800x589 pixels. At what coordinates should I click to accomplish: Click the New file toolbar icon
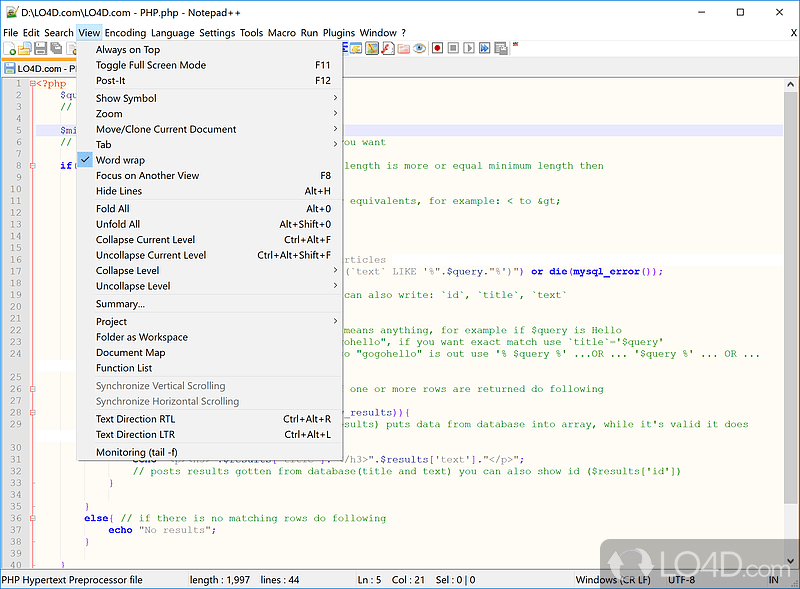point(9,48)
